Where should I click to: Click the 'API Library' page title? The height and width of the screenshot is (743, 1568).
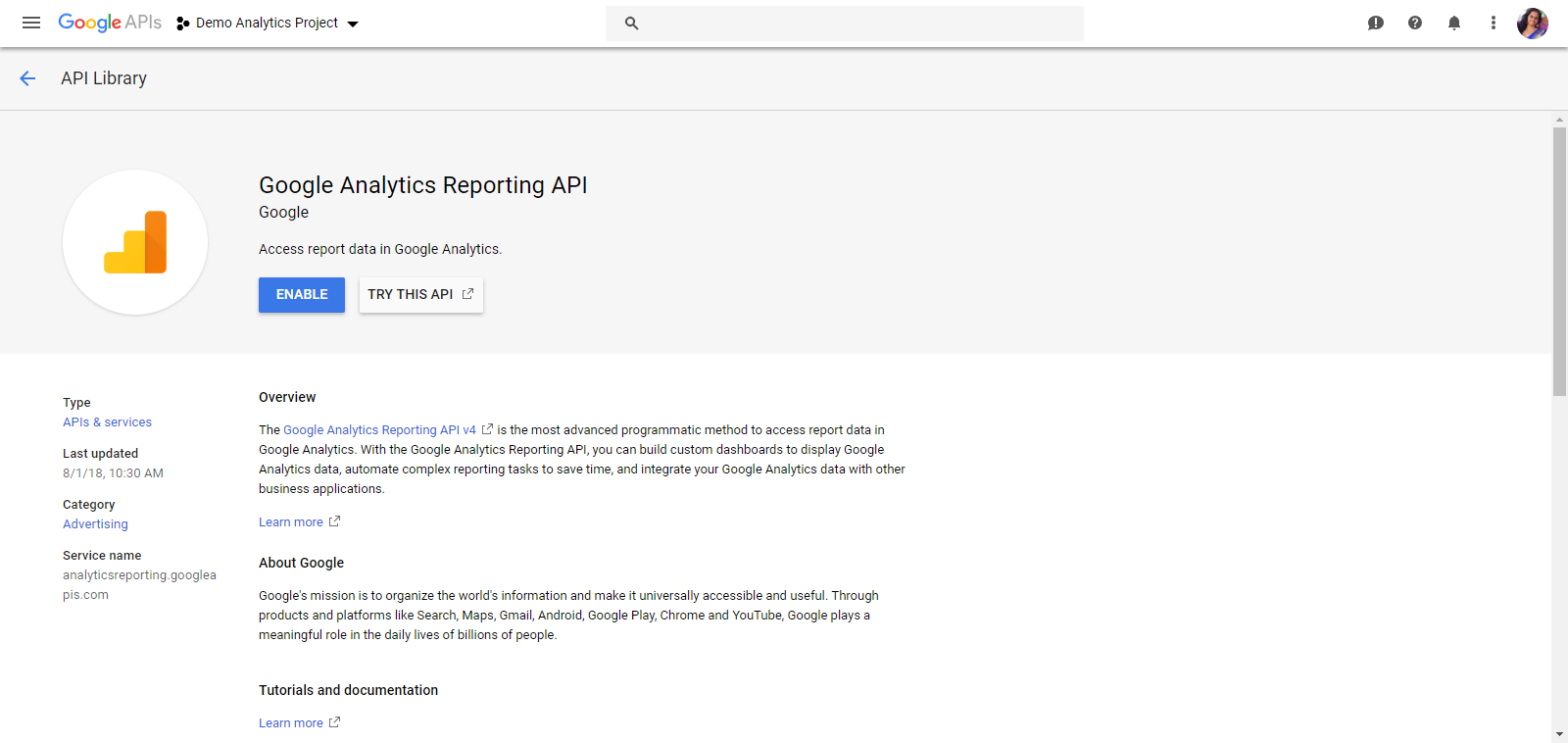pyautogui.click(x=104, y=78)
